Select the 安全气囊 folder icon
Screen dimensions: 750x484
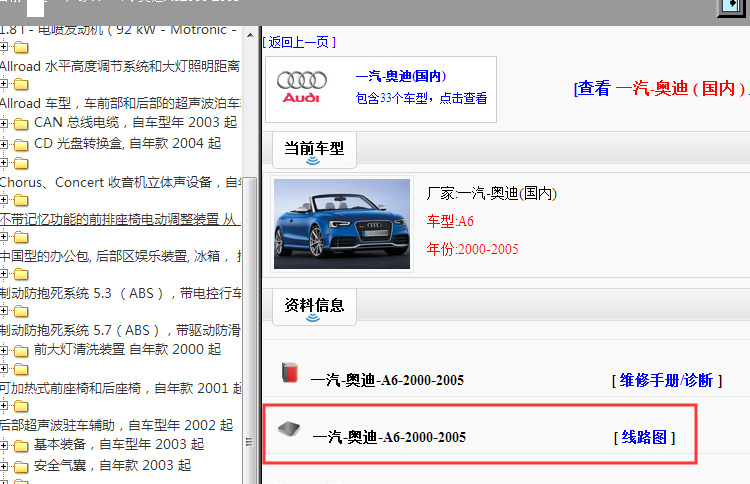[21, 466]
